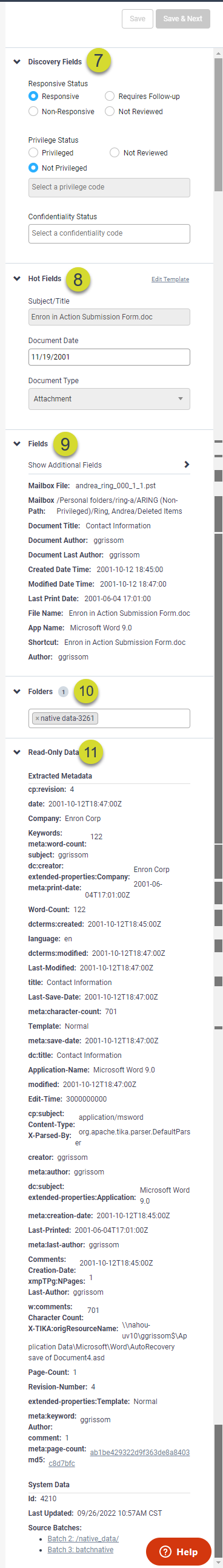The height and width of the screenshot is (1568, 223).
Task: Click in the Document Date field
Action: pos(109,356)
